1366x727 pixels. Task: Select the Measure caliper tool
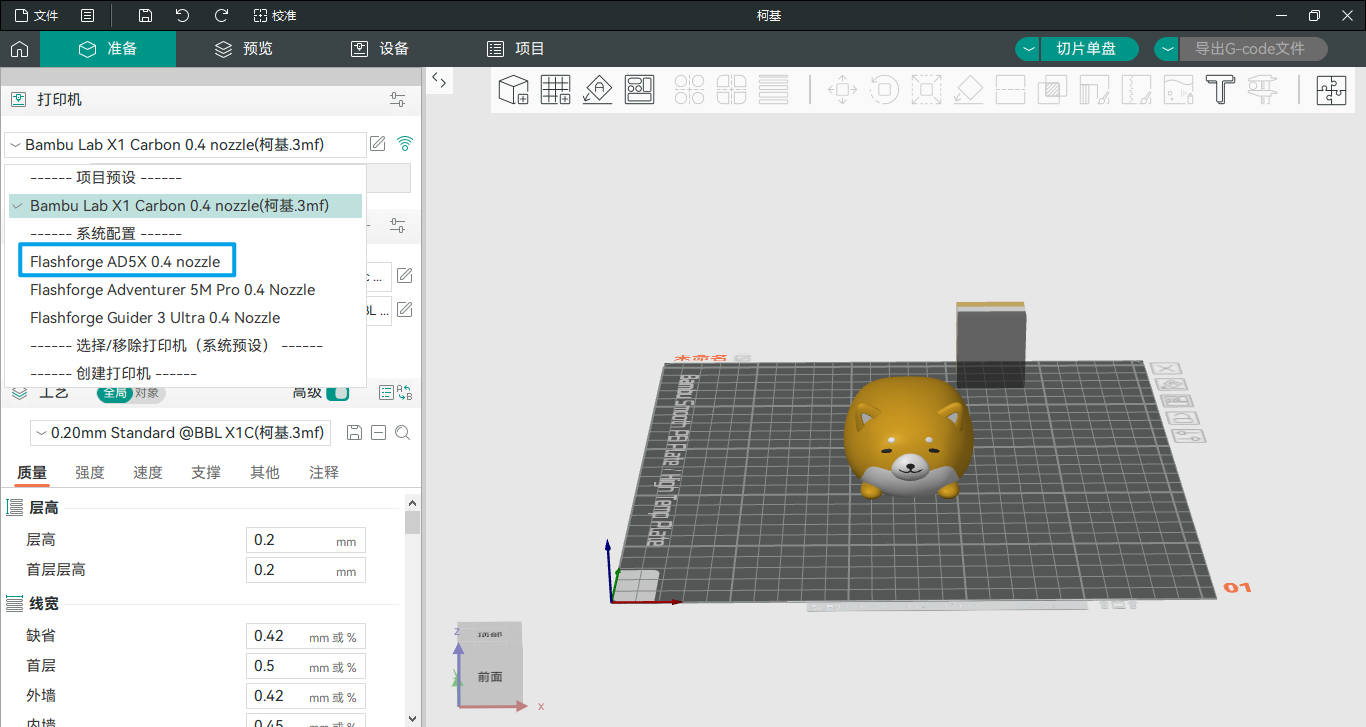point(1262,90)
